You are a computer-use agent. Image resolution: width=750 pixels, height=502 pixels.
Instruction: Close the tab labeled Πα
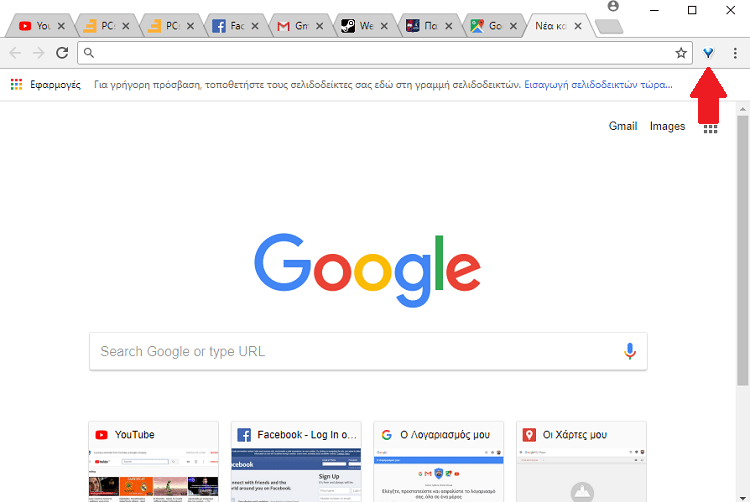click(449, 26)
